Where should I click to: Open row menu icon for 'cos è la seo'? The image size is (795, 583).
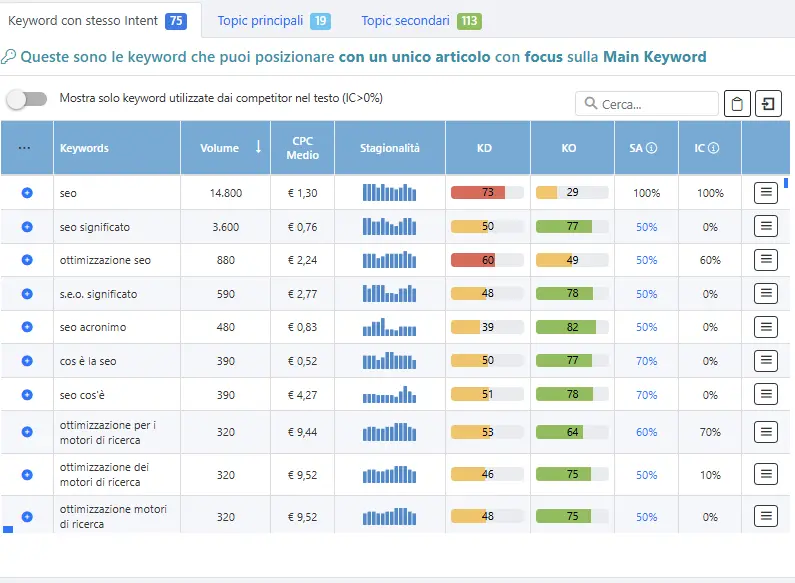(x=766, y=360)
